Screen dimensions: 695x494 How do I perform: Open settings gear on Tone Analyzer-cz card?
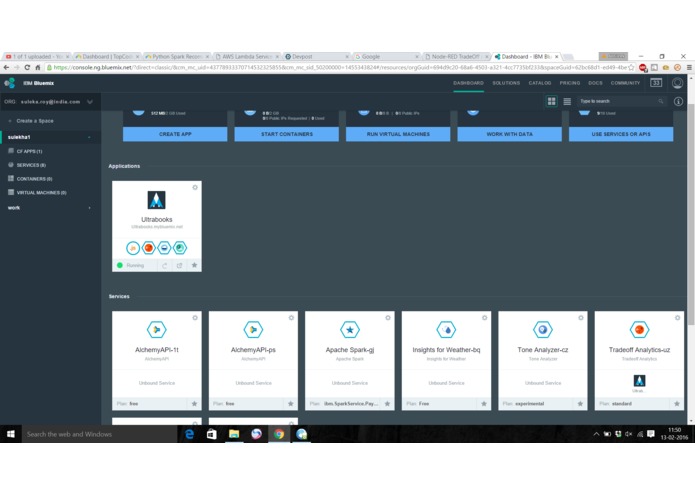[581, 318]
